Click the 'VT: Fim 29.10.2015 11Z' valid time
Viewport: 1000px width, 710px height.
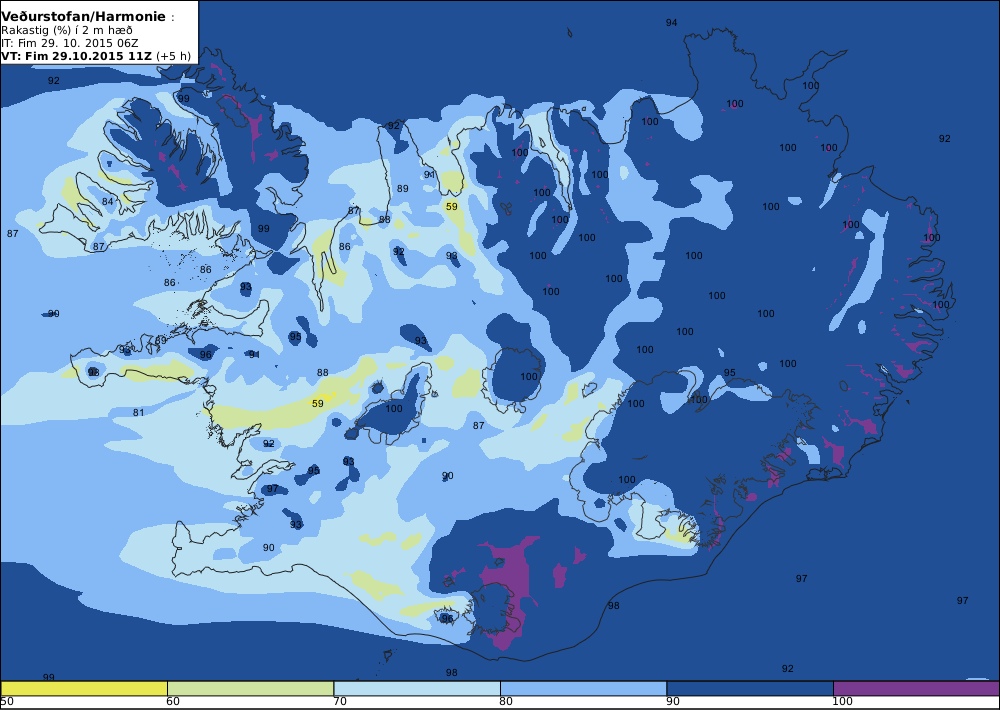coord(77,56)
